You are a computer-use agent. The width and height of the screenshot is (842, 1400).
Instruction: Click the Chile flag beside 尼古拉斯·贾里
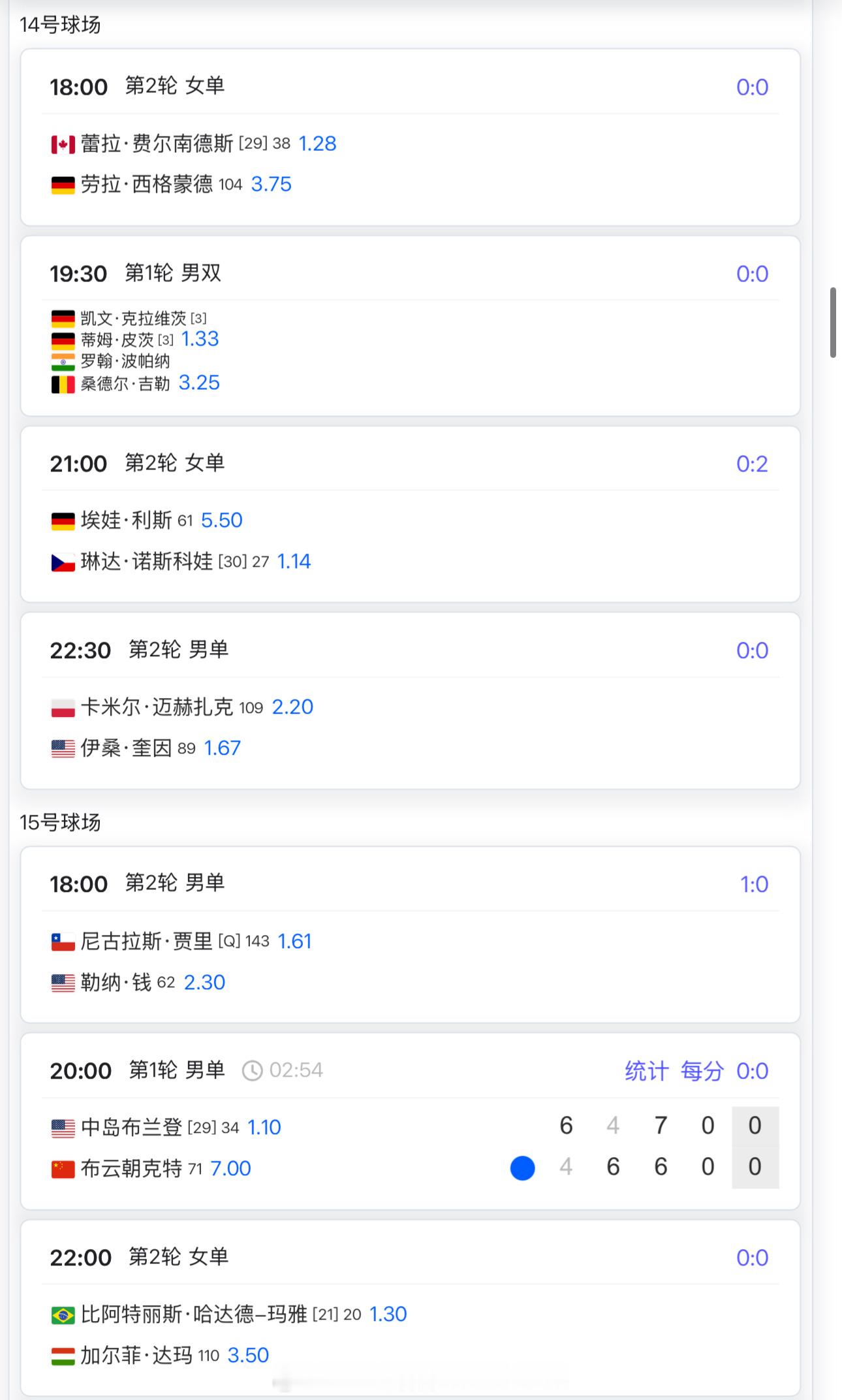(x=63, y=942)
